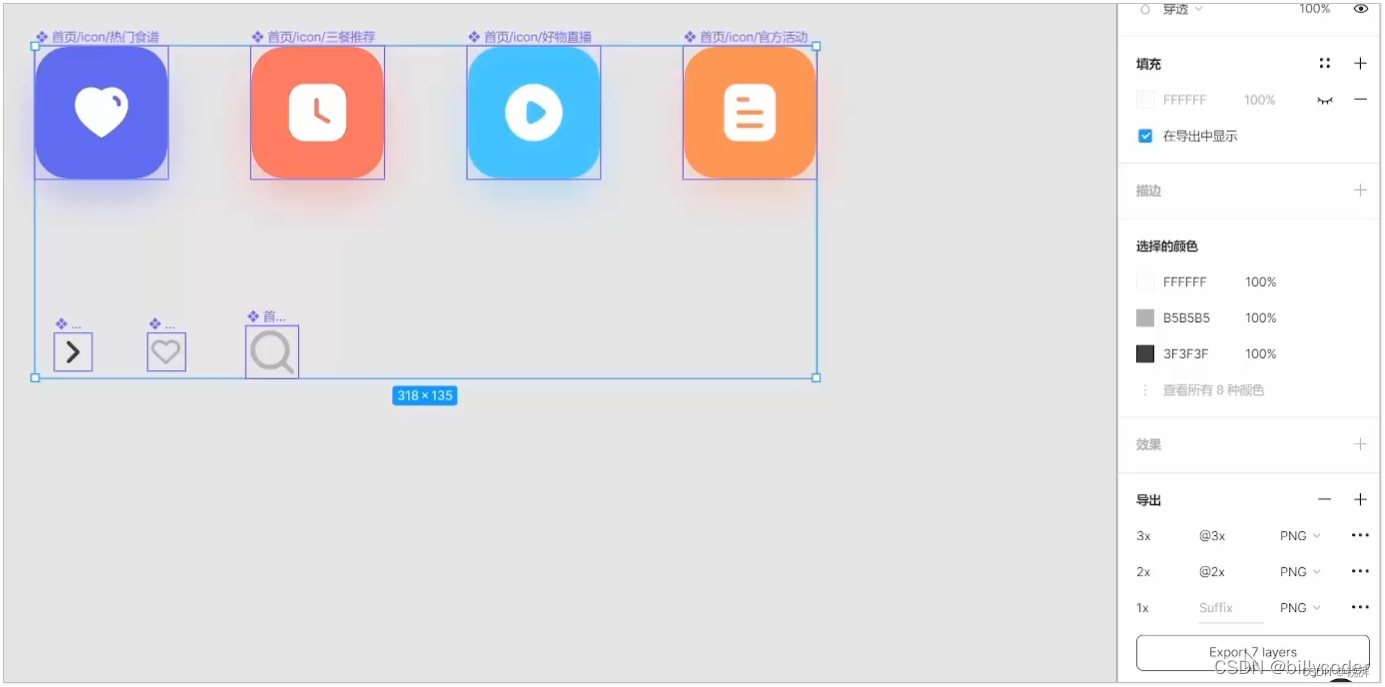1385x687 pixels.
Task: Select the small chevron arrow icon component
Action: (73, 352)
